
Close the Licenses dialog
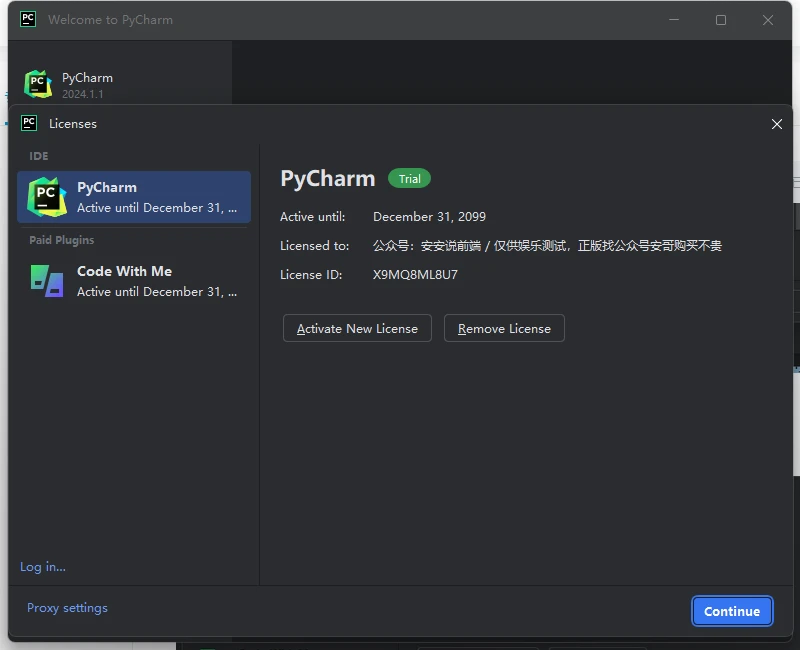(777, 124)
